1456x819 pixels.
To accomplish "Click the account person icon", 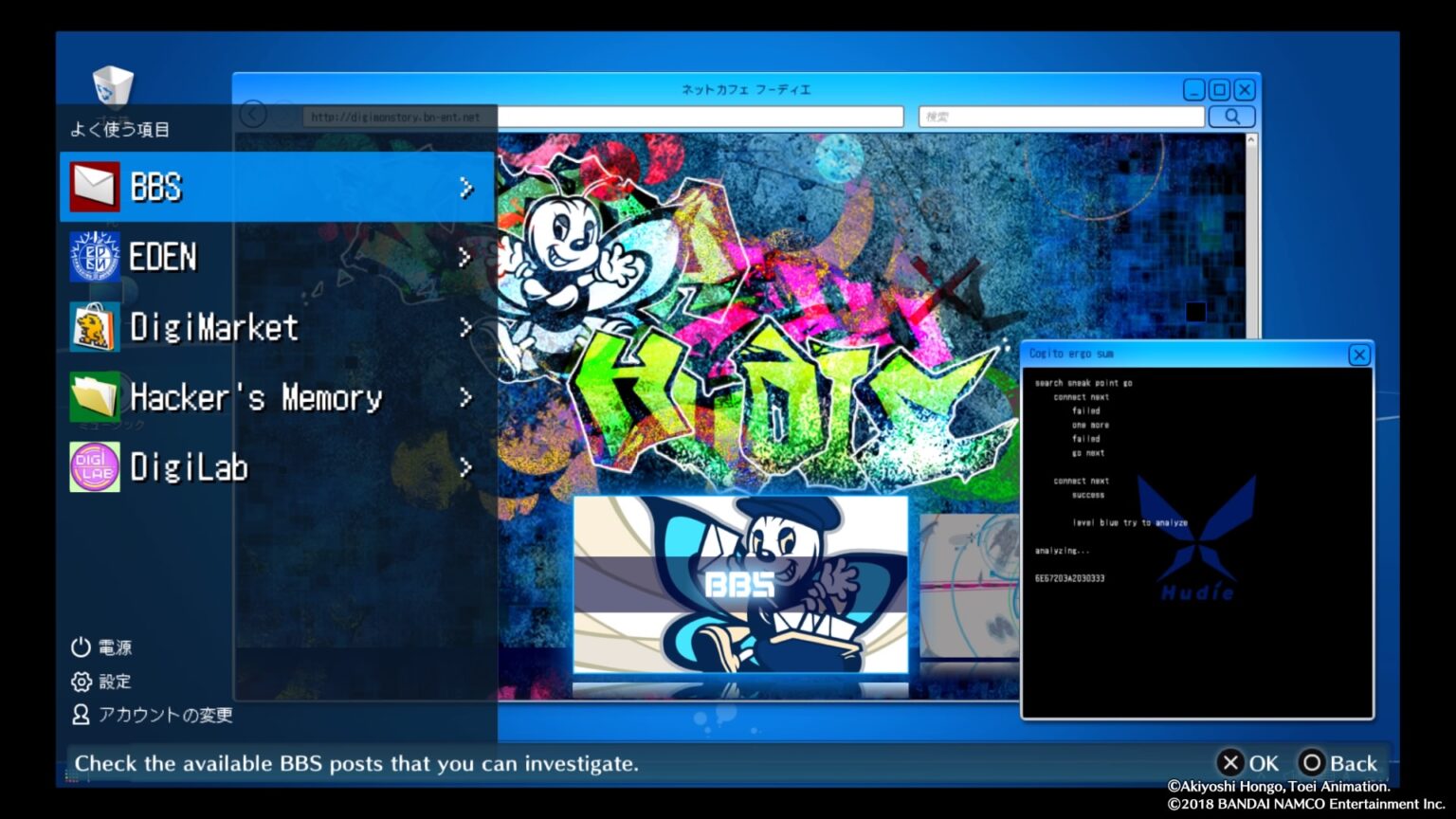I will pyautogui.click(x=81, y=714).
